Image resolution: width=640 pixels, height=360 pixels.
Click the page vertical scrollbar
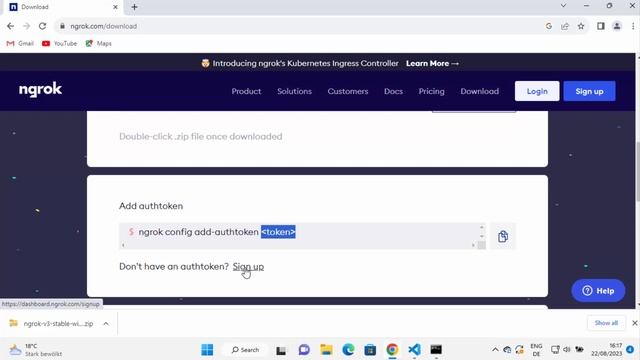(x=637, y=171)
